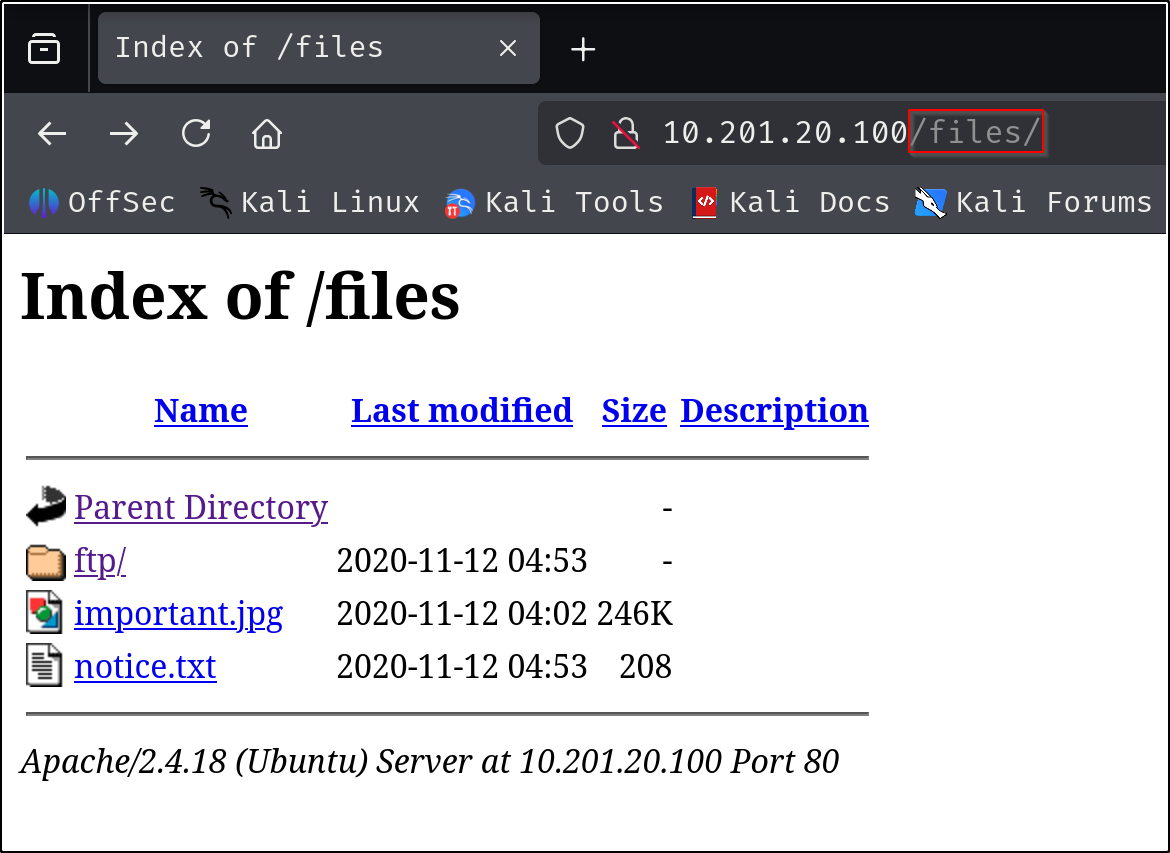Viewport: 1170px width, 853px height.
Task: Open the tab list icon at top-left
Action: 44,48
